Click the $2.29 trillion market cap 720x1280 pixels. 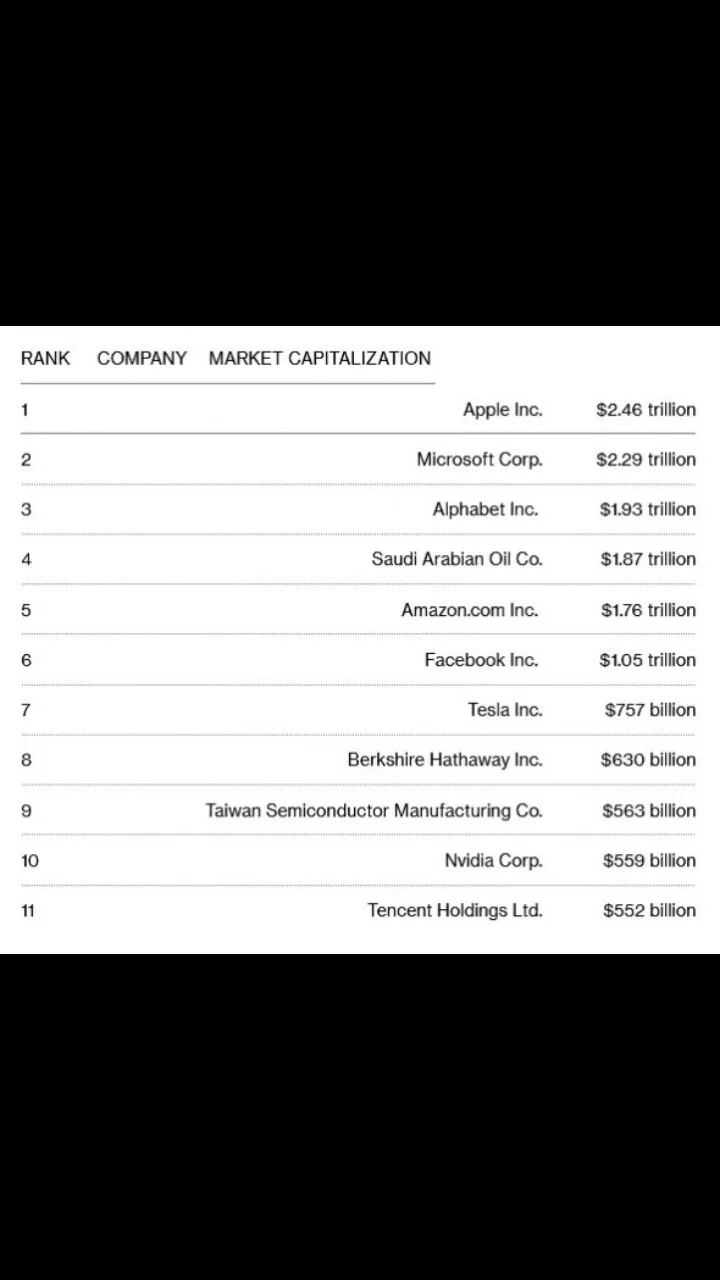pos(646,460)
